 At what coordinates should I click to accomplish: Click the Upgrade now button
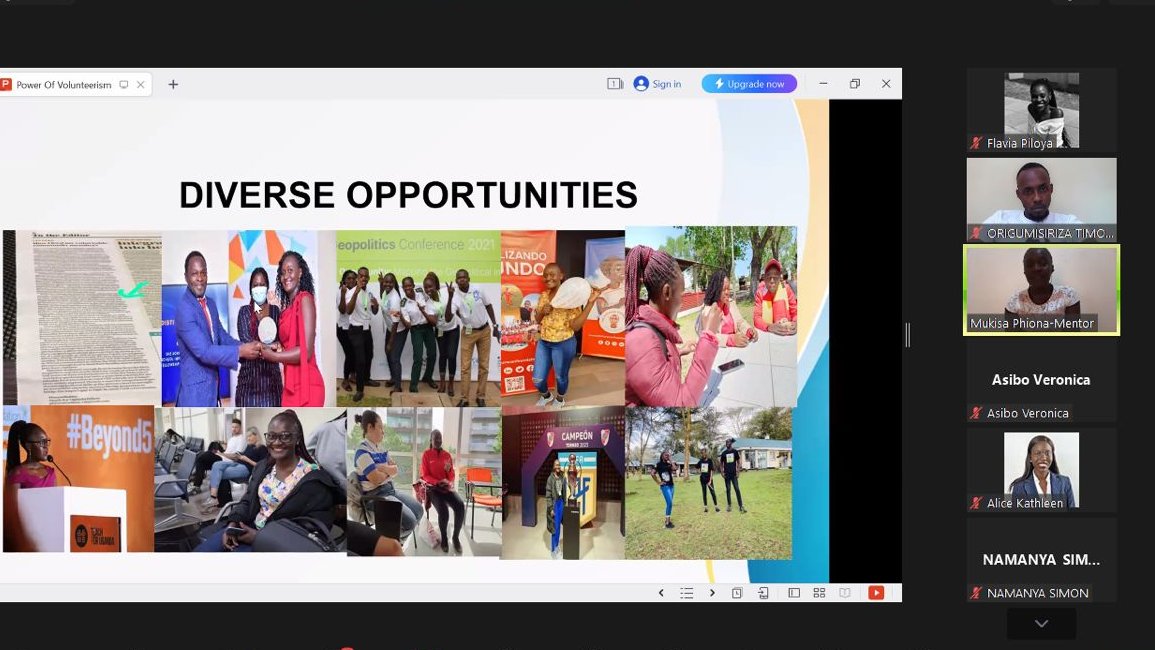click(748, 83)
